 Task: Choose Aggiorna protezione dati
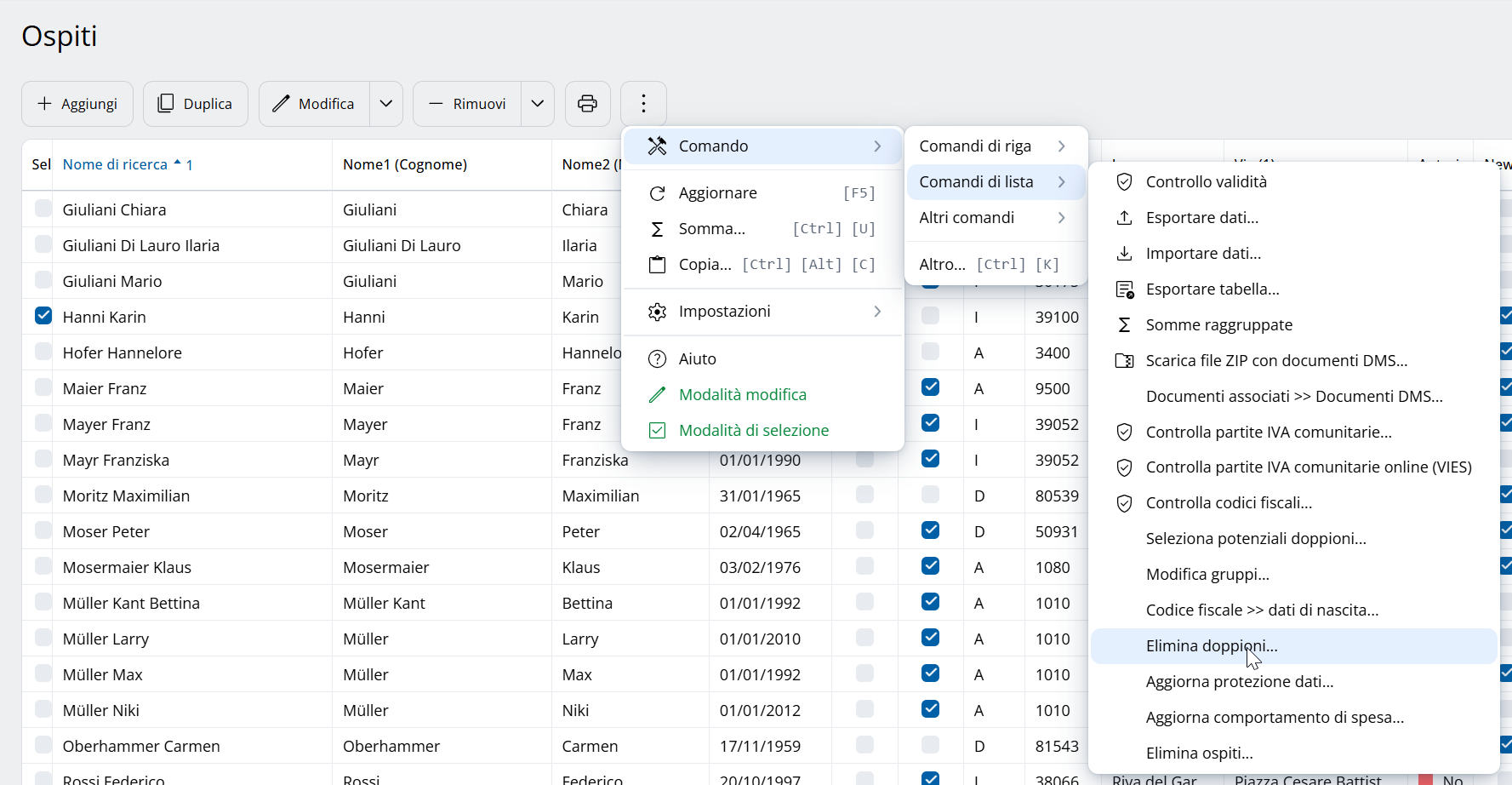1293,682
